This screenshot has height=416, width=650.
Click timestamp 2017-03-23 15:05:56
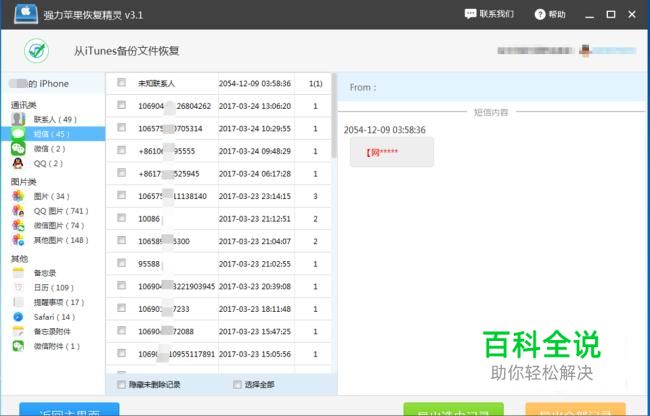click(x=255, y=354)
